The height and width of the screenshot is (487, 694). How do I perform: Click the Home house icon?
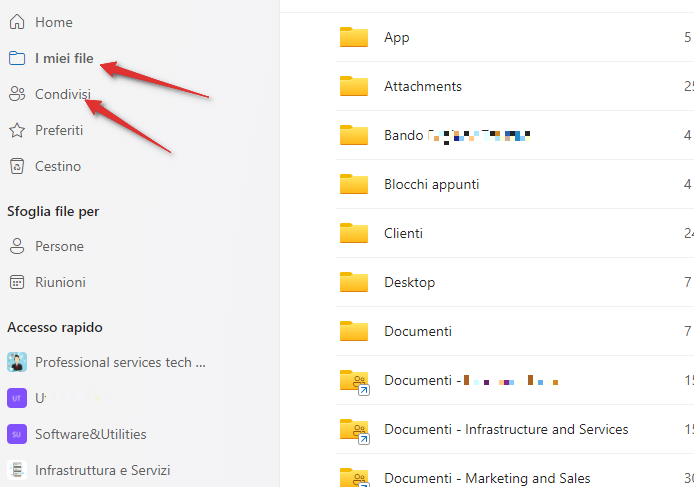pos(17,22)
